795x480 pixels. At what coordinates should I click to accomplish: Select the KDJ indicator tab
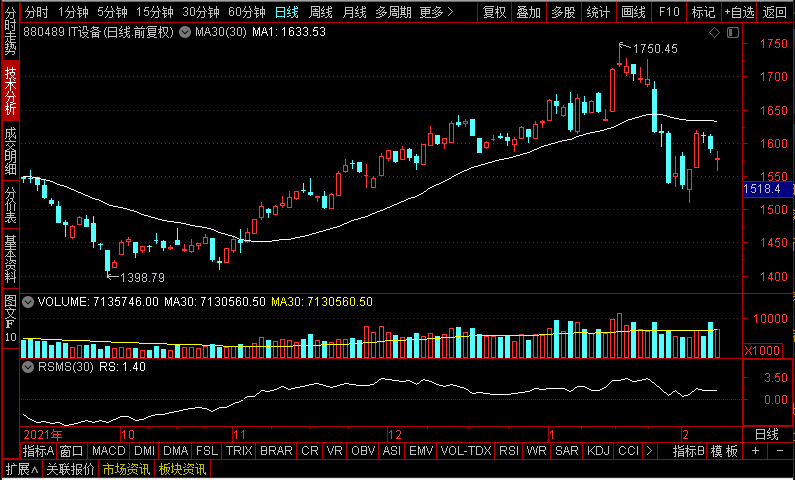[598, 451]
